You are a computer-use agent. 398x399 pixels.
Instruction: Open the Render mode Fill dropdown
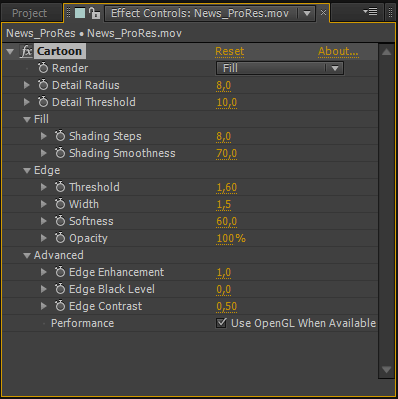click(x=280, y=68)
